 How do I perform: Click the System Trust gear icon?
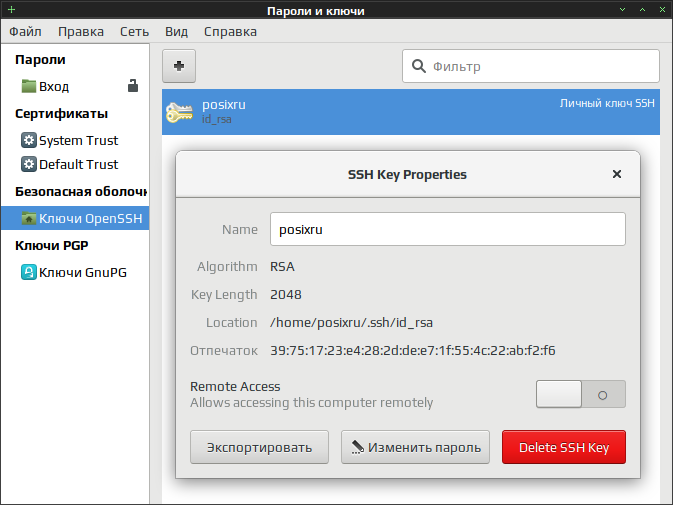coord(29,140)
